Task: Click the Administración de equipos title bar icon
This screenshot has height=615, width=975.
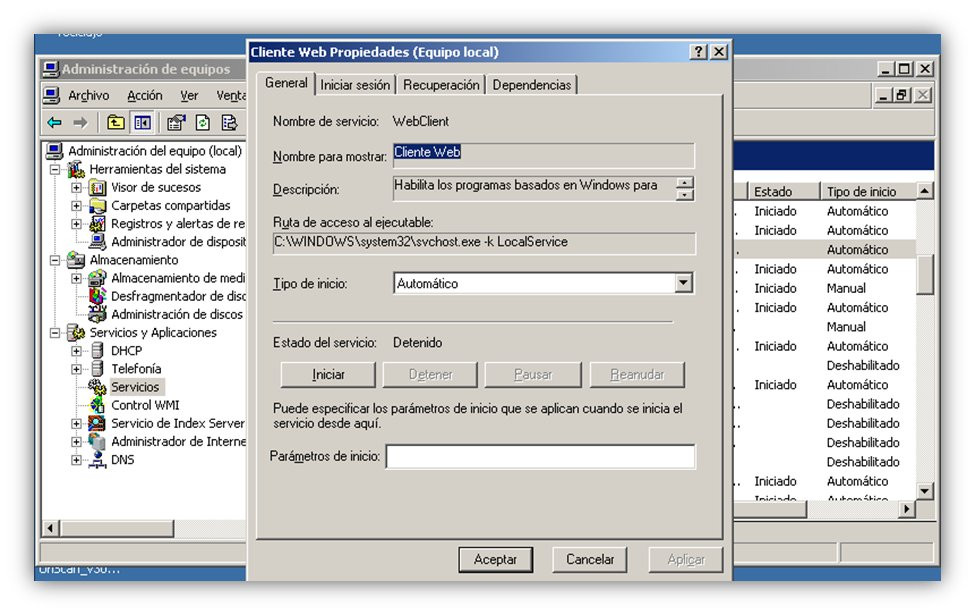Action: pyautogui.click(x=50, y=69)
